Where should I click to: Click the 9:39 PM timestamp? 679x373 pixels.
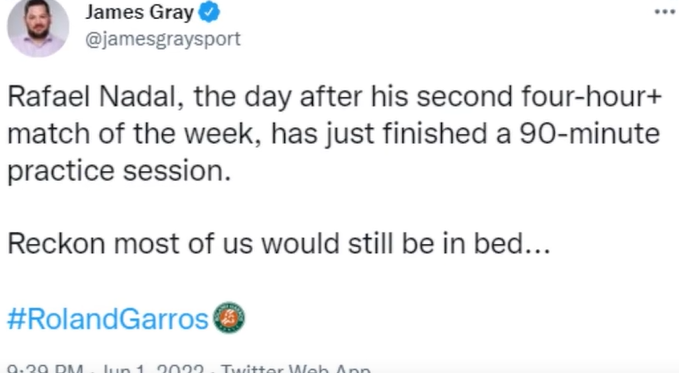45,369
